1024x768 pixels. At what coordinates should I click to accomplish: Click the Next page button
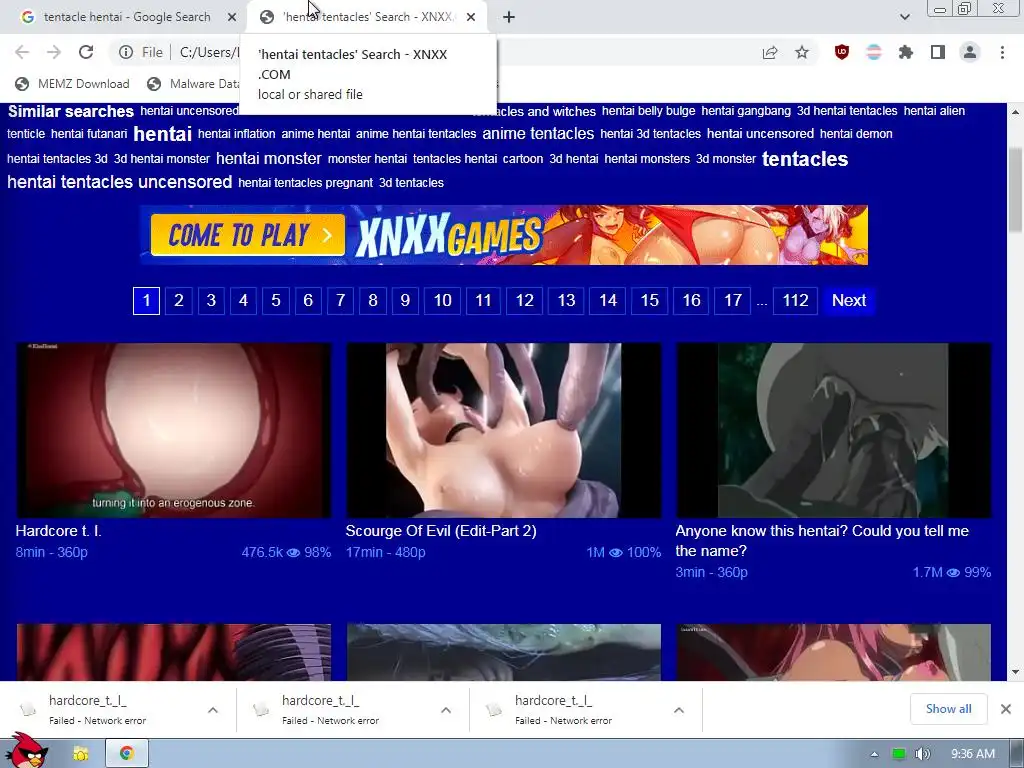pyautogui.click(x=849, y=300)
